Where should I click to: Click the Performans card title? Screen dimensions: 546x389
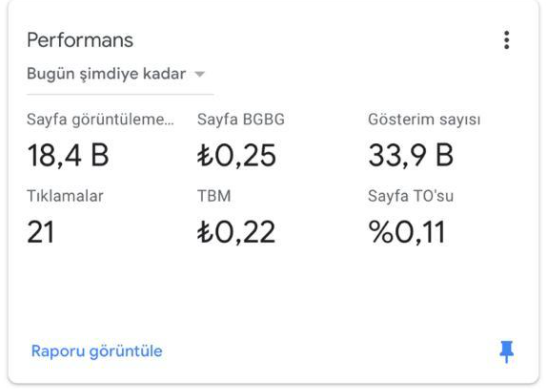[x=80, y=40]
